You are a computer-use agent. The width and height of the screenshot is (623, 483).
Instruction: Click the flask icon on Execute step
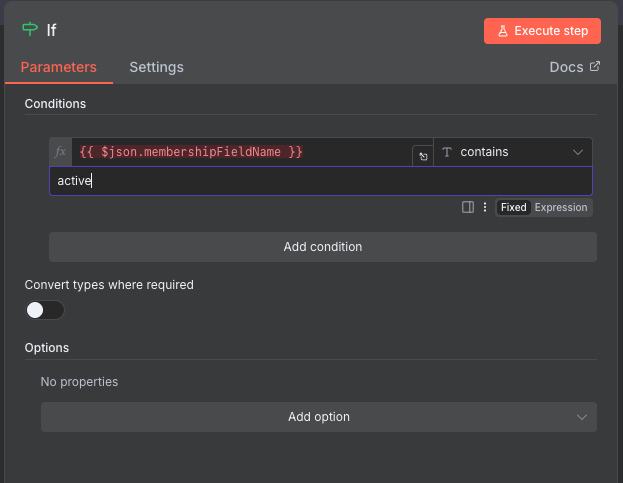pyautogui.click(x=501, y=31)
